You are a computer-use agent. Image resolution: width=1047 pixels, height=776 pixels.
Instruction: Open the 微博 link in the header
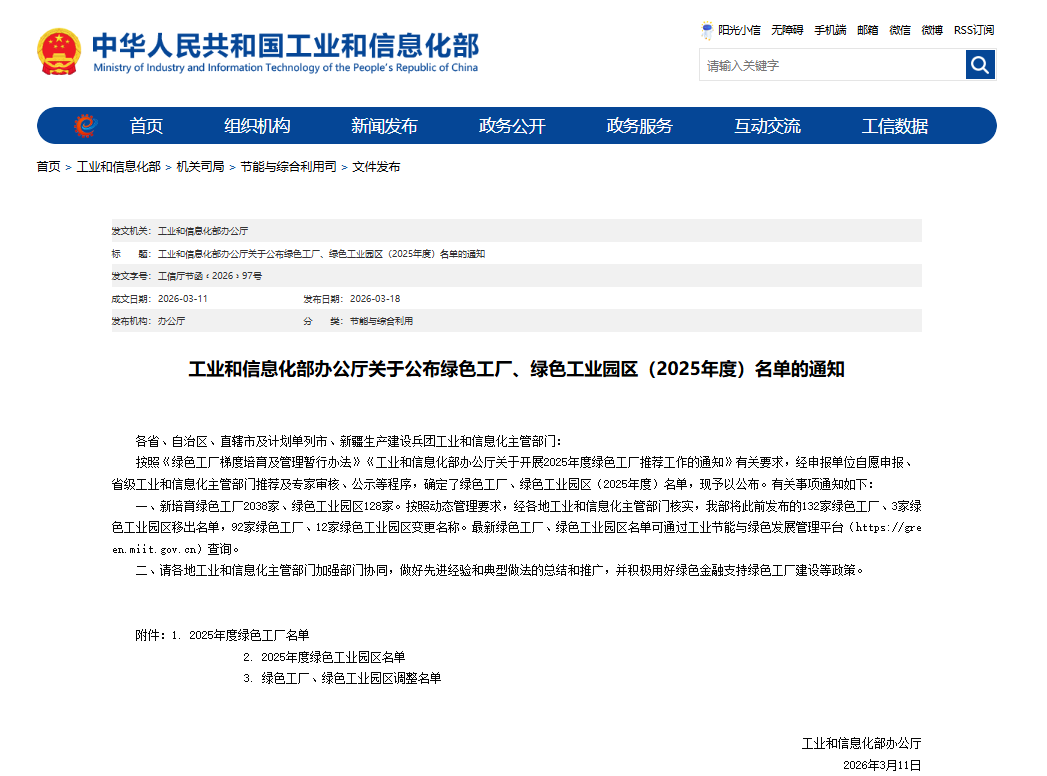point(932,30)
